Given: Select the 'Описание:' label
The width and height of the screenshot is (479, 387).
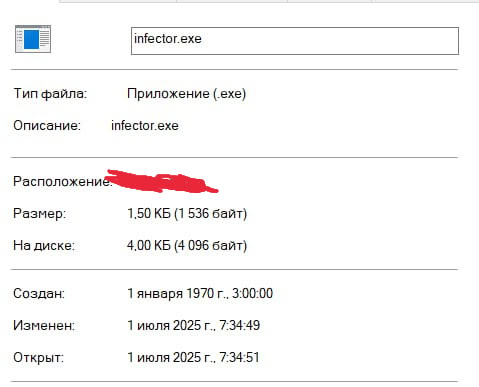Looking at the screenshot, I should pos(47,126).
